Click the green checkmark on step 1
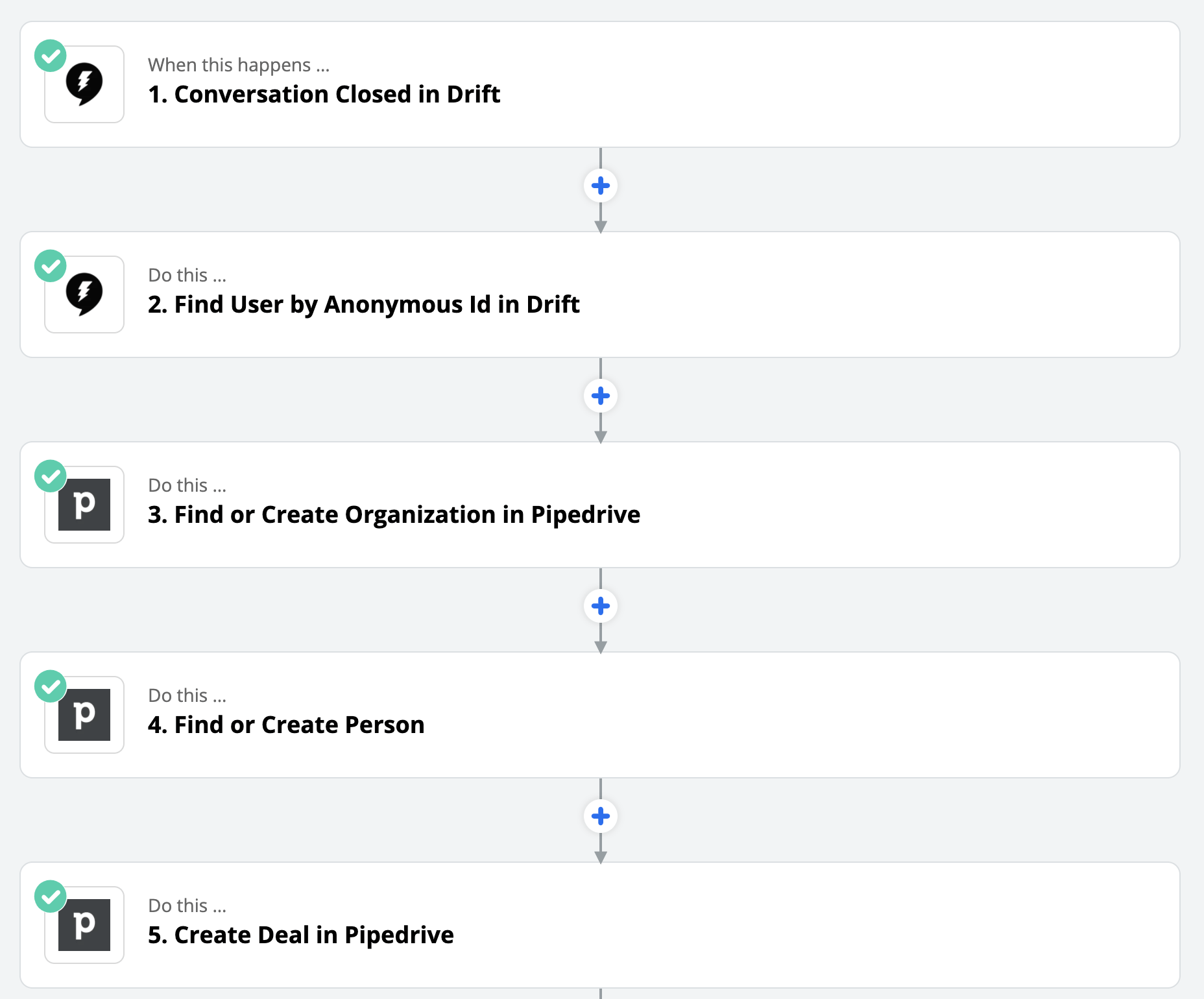1204x999 pixels. (x=51, y=56)
